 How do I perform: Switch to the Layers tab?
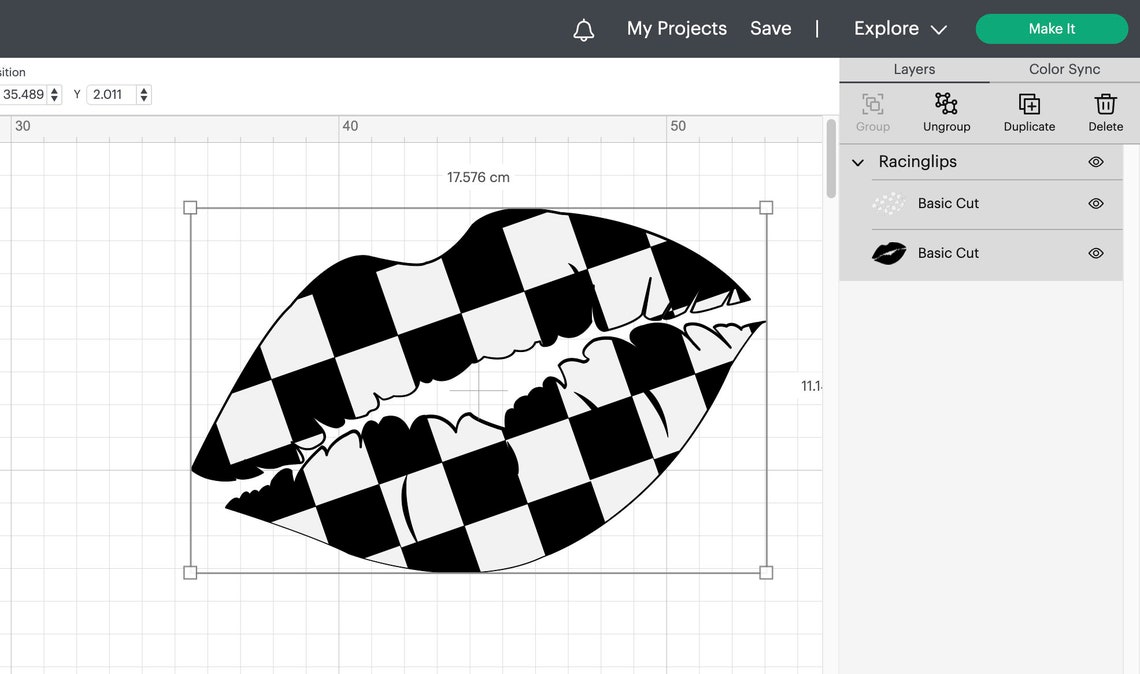tap(913, 69)
